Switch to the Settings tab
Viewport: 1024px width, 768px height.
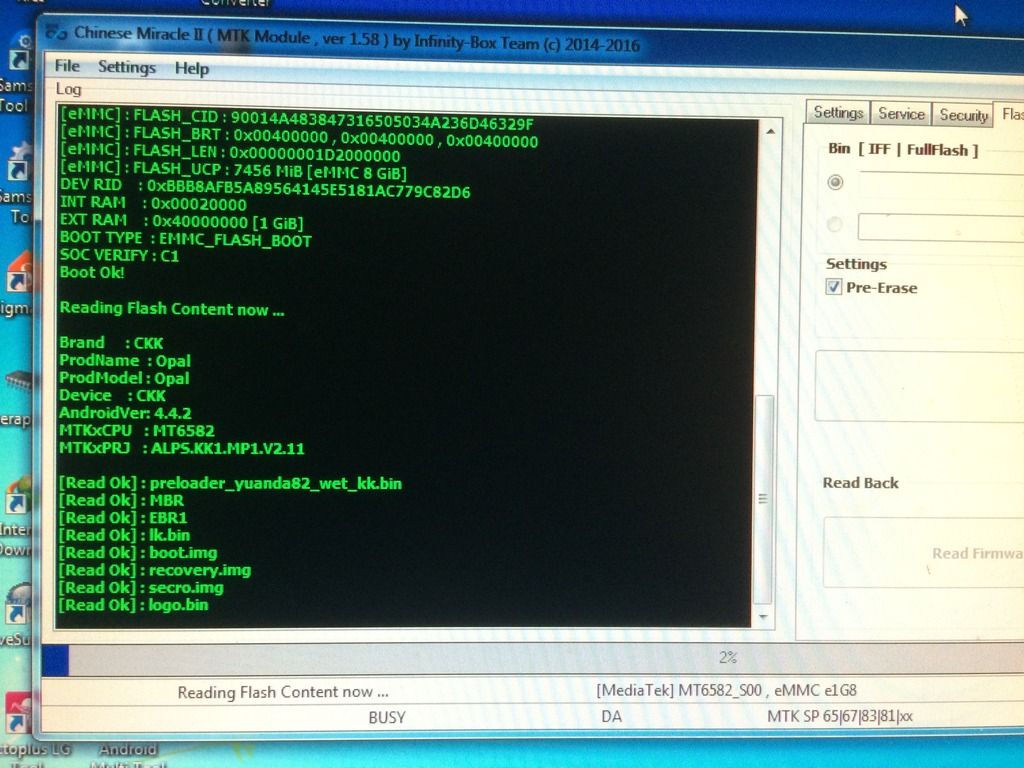838,113
